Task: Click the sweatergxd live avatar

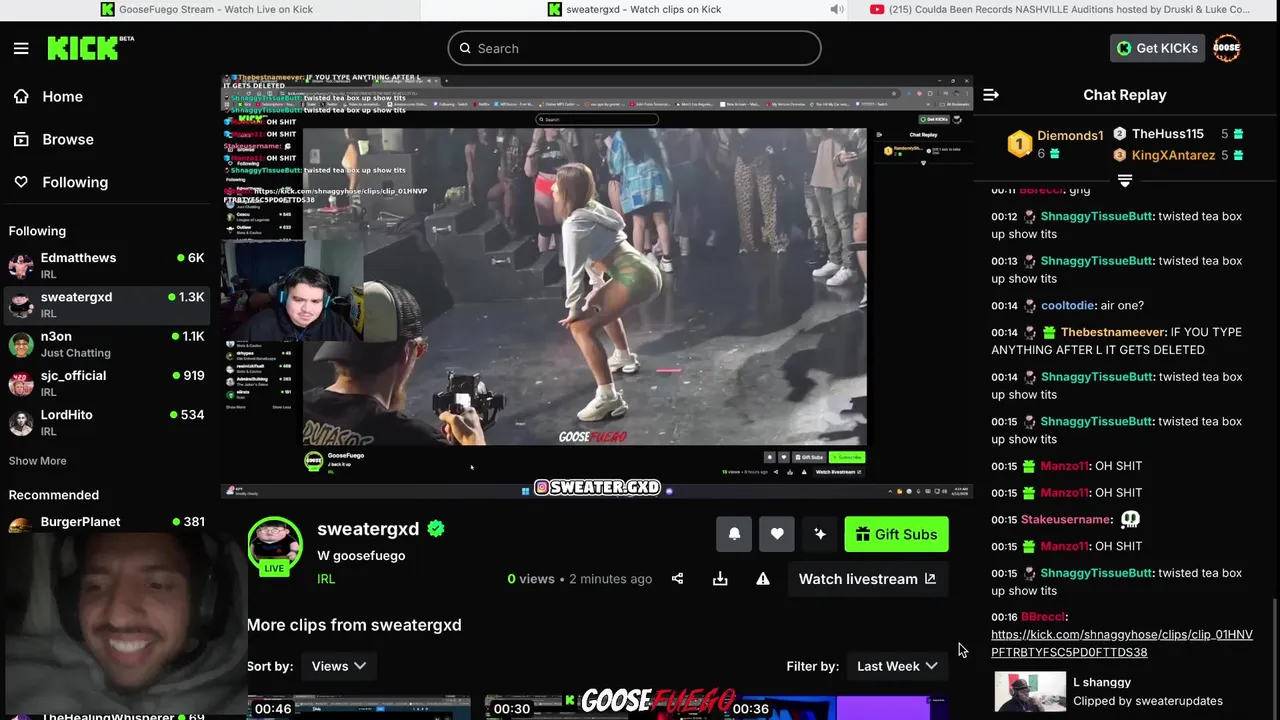Action: (274, 545)
